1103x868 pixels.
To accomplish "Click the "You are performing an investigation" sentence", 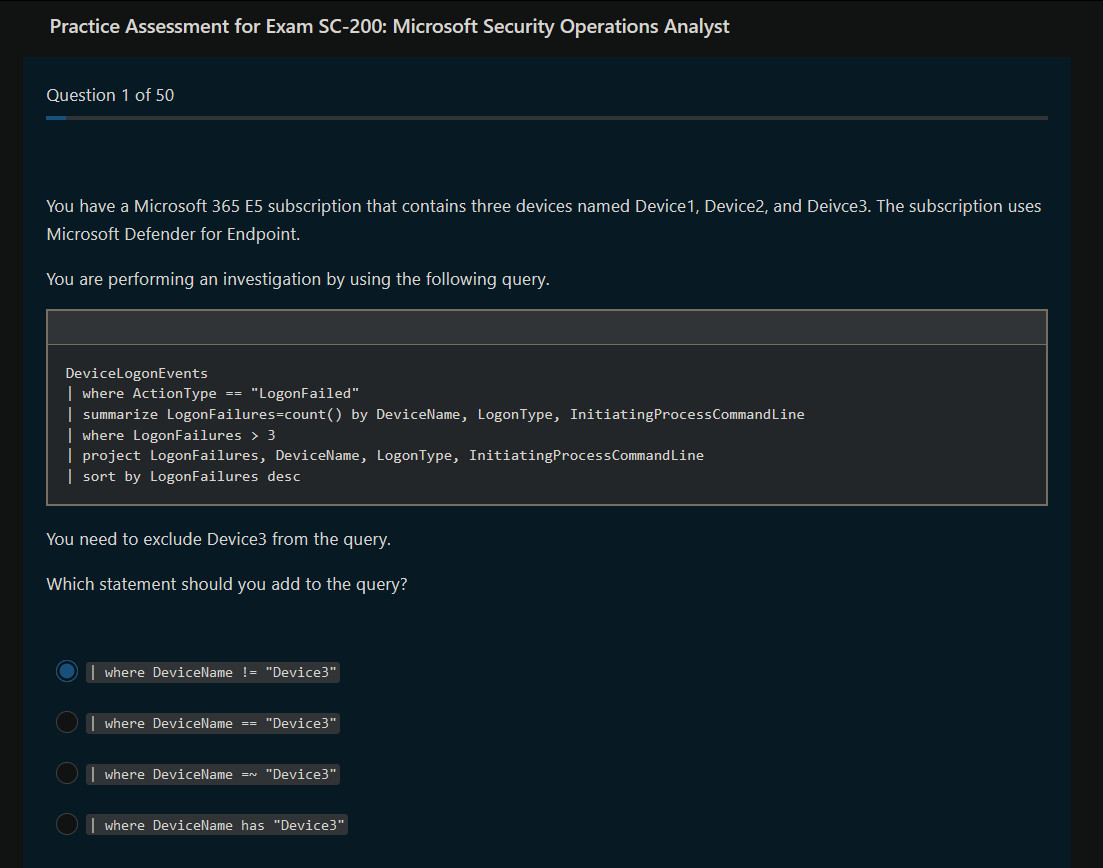I will (x=298, y=279).
